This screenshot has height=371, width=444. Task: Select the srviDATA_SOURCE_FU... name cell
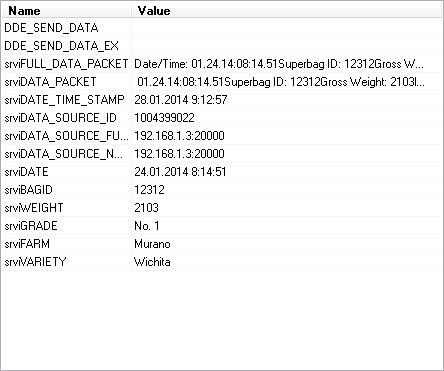point(66,136)
